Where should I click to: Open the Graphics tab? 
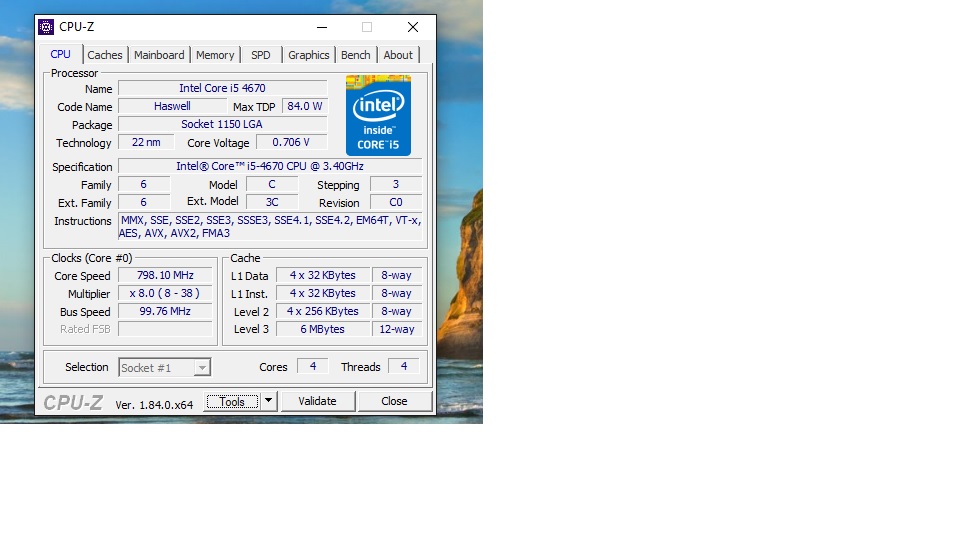click(x=309, y=55)
